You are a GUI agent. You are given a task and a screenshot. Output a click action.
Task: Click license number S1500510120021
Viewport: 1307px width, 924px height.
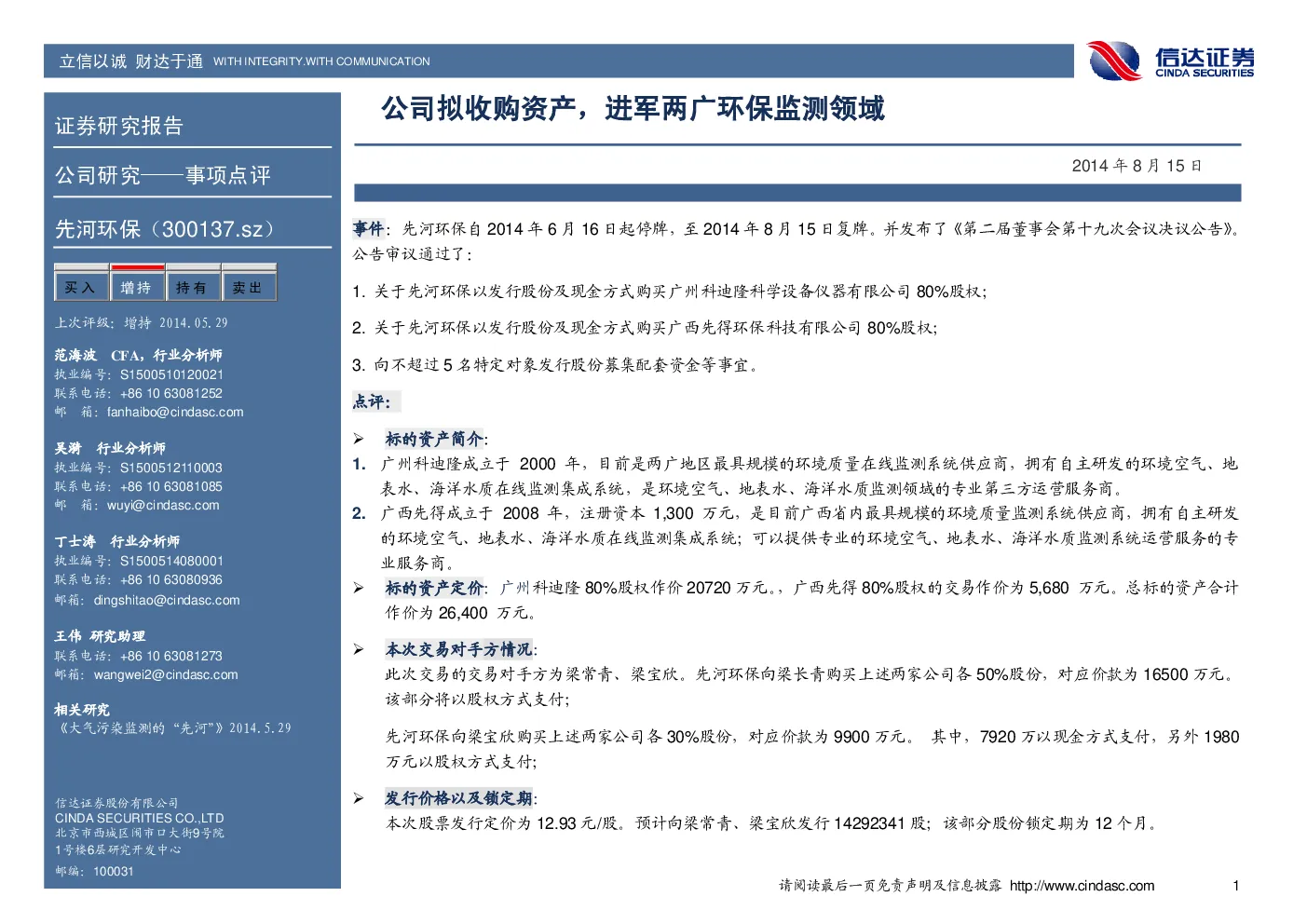coord(171,374)
